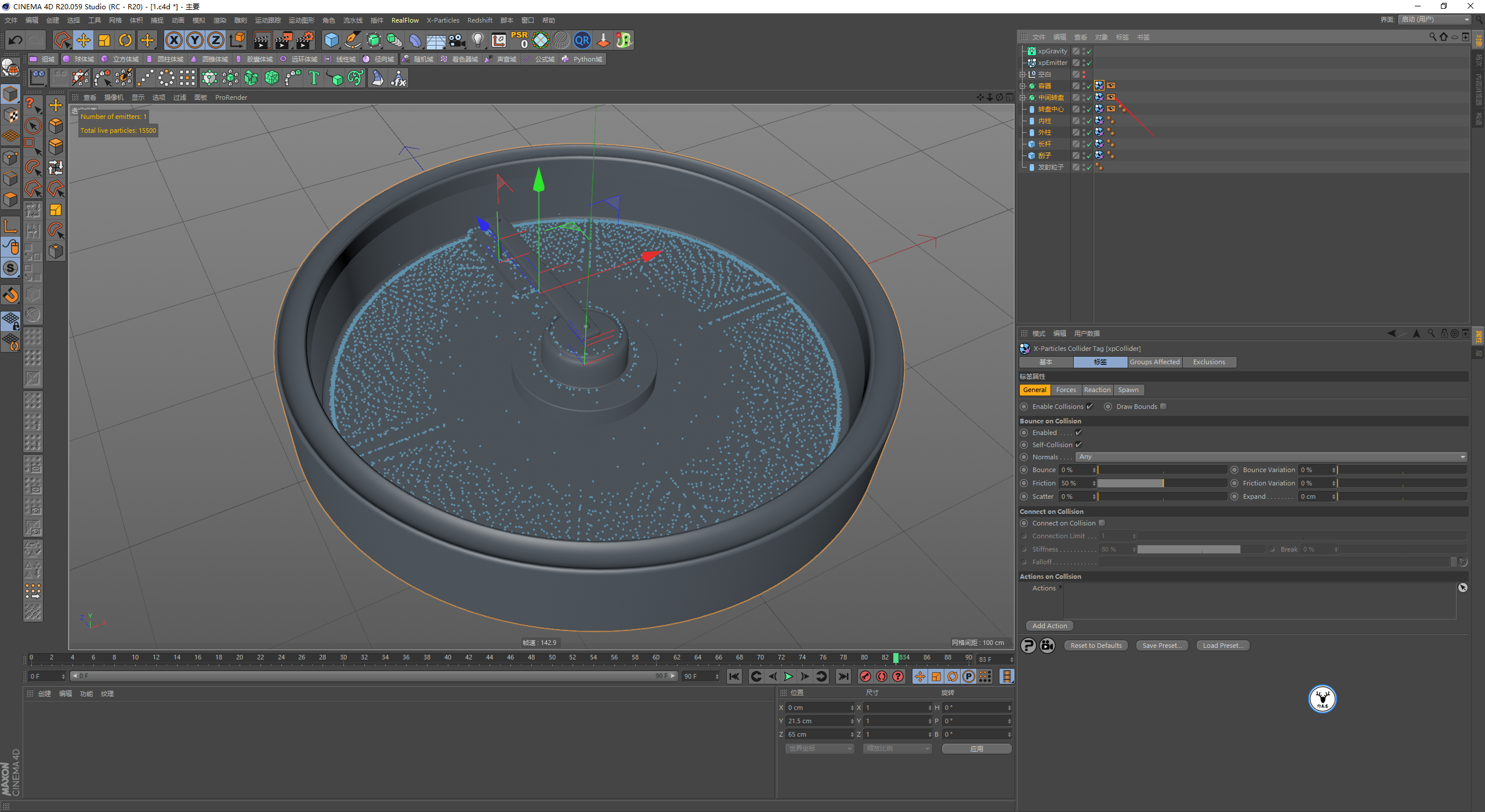The height and width of the screenshot is (812, 1485).
Task: Toggle the Z axis lock
Action: 216,40
